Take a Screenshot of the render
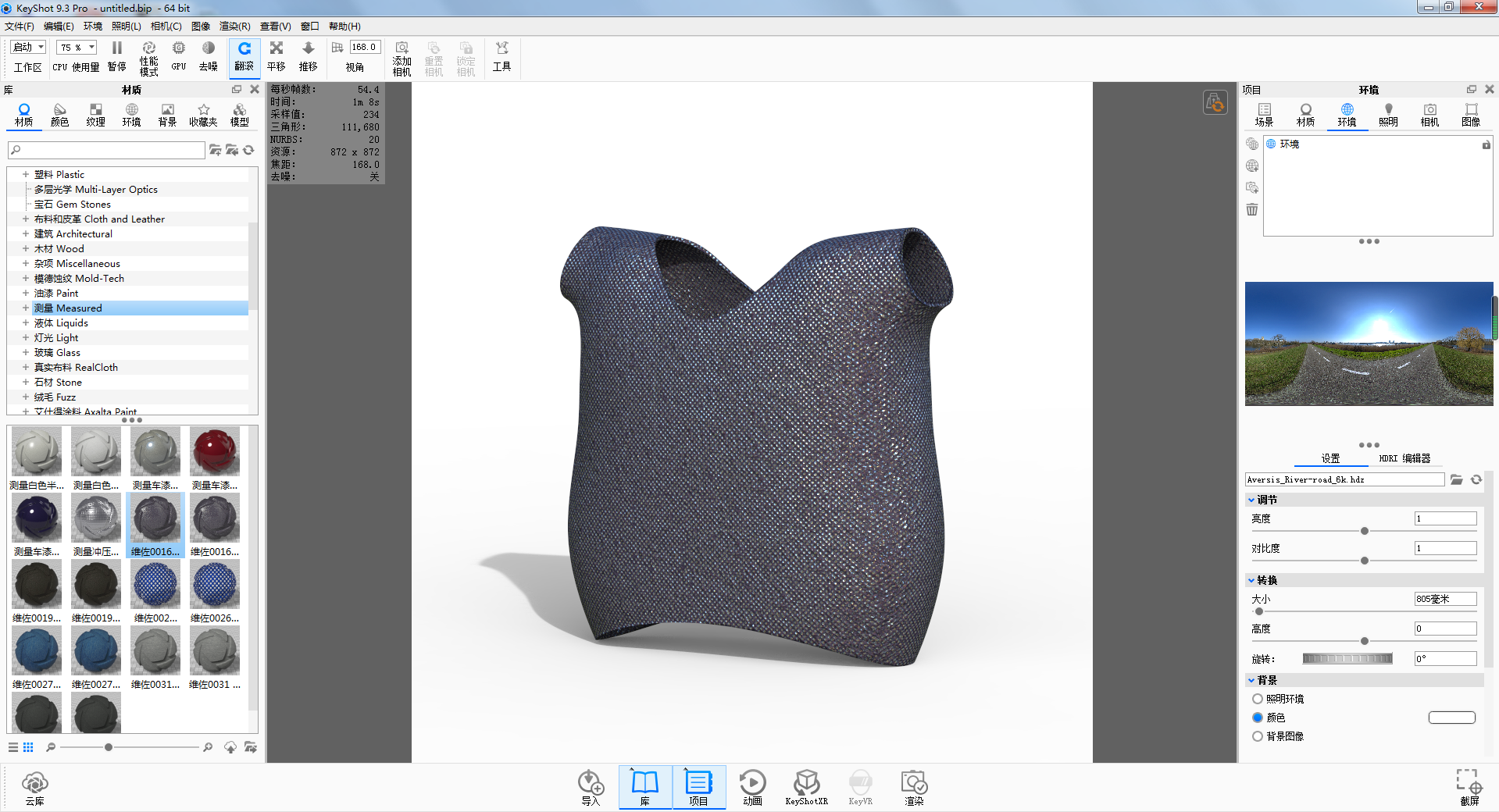 coord(1469,787)
